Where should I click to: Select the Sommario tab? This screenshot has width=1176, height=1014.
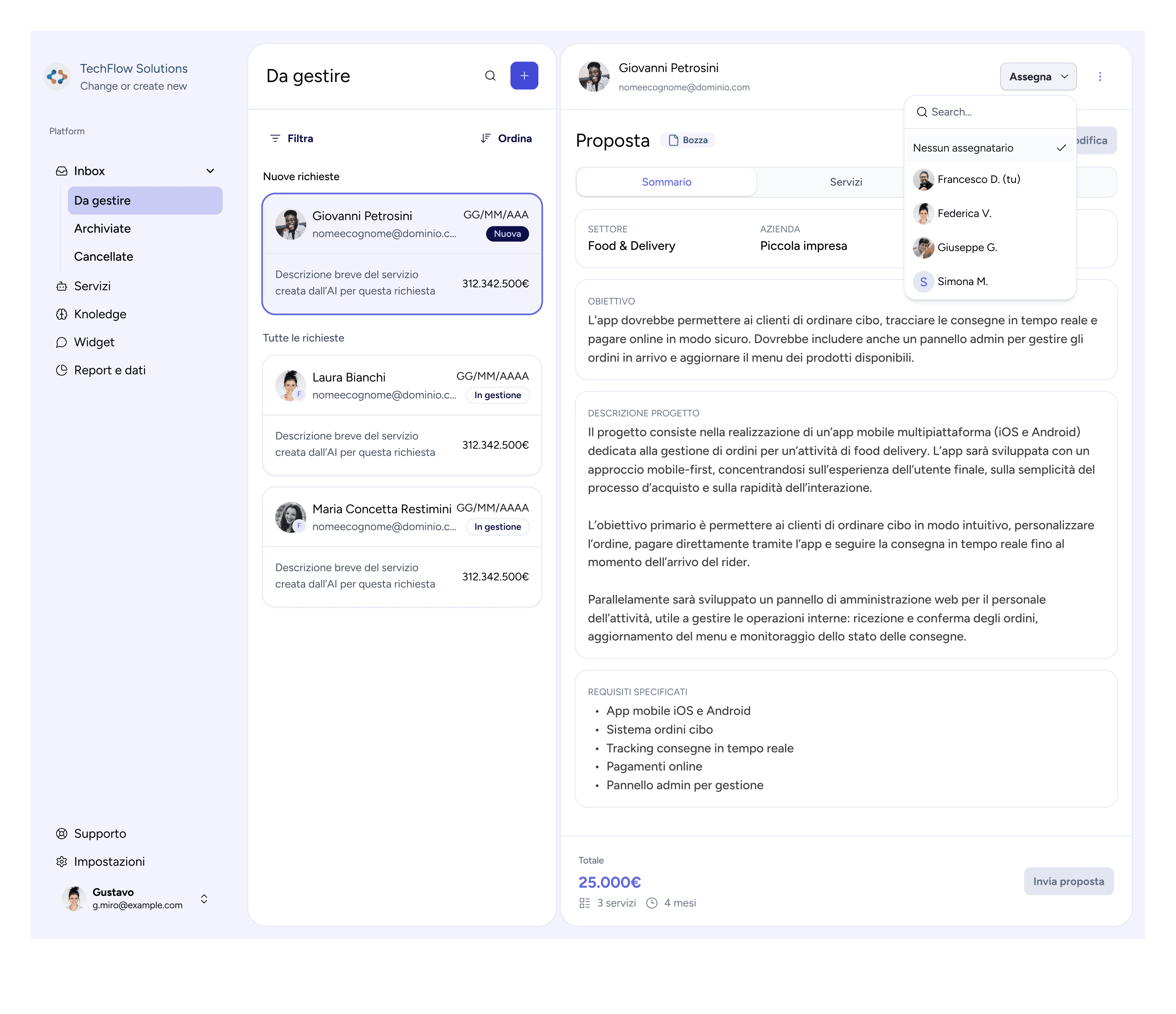coord(666,182)
